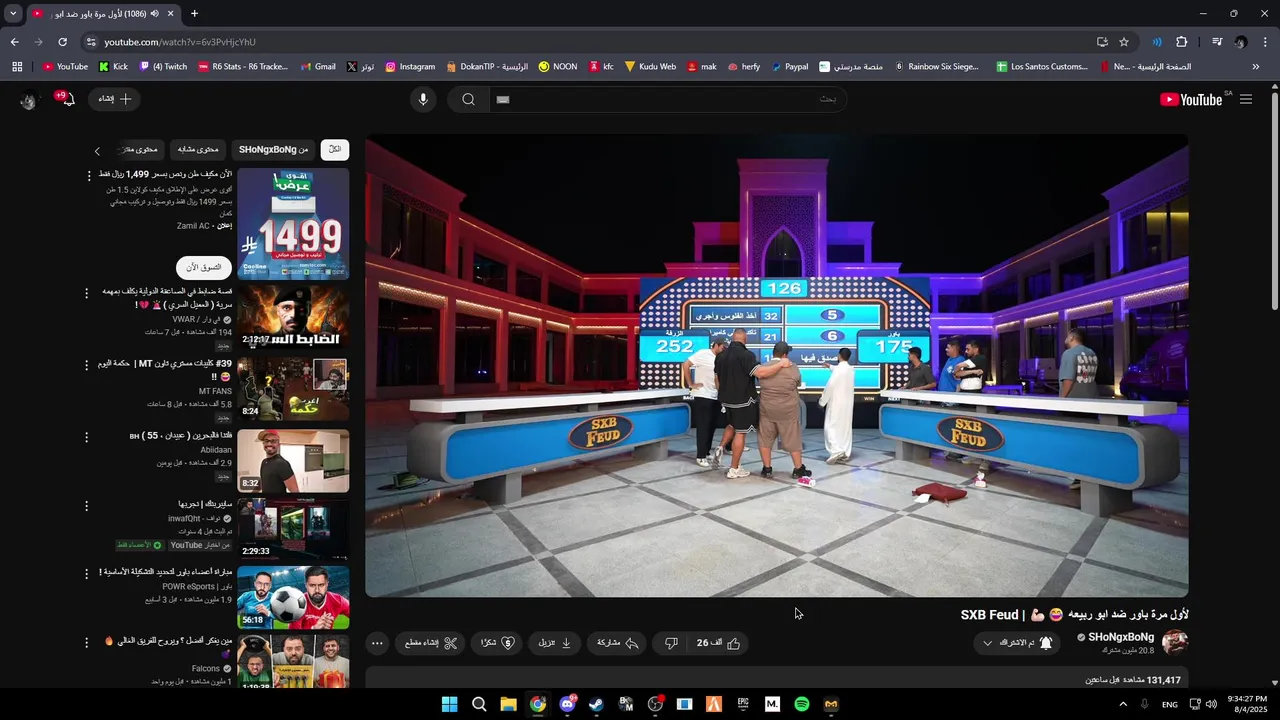The image size is (1280, 720).
Task: Open MT FANS #39 video thumbnail
Action: point(293,388)
